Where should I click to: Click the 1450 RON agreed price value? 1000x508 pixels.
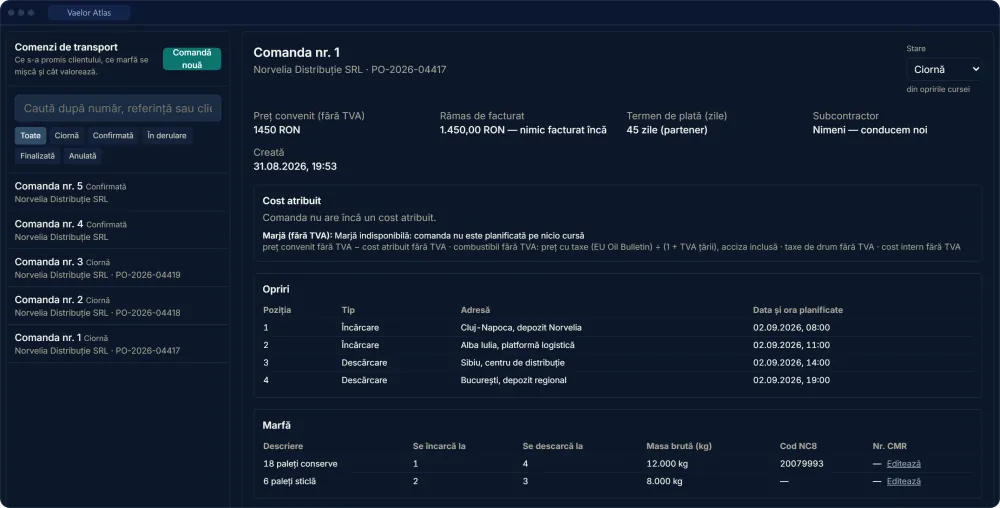pos(277,130)
